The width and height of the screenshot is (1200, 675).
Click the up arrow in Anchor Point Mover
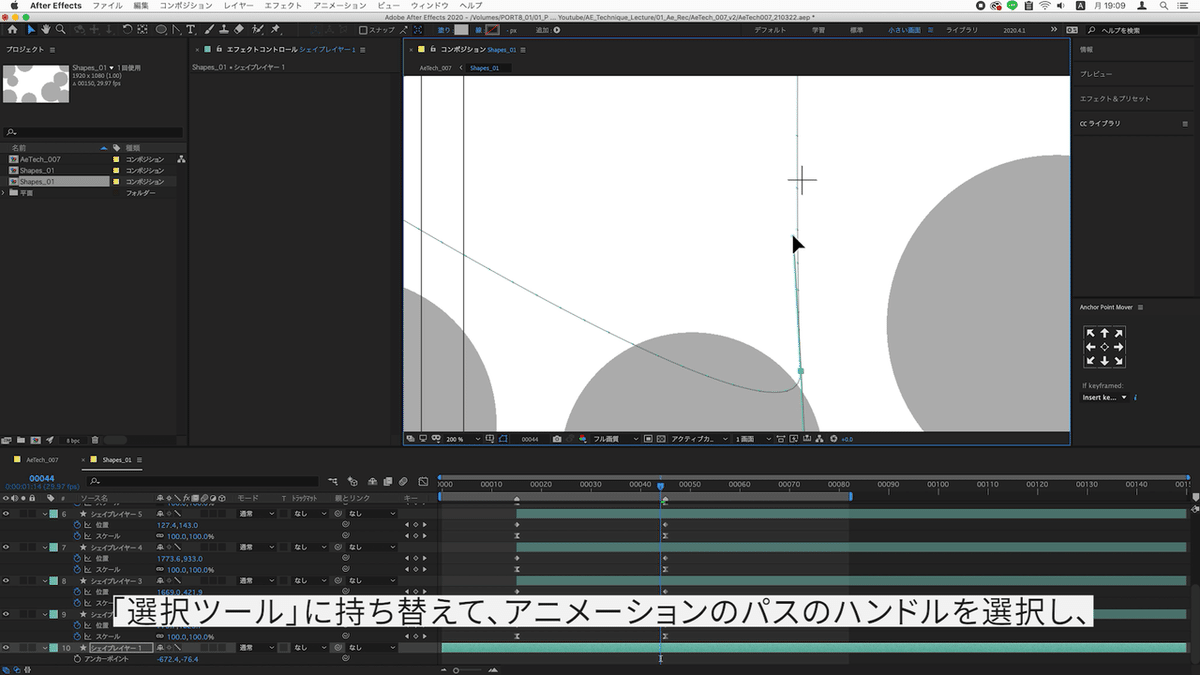click(1104, 333)
